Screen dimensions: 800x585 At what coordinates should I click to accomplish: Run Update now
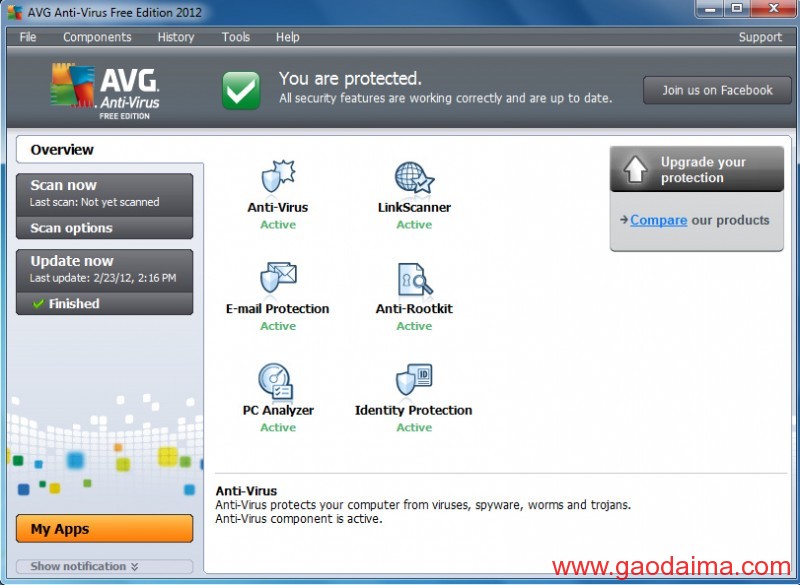[105, 271]
